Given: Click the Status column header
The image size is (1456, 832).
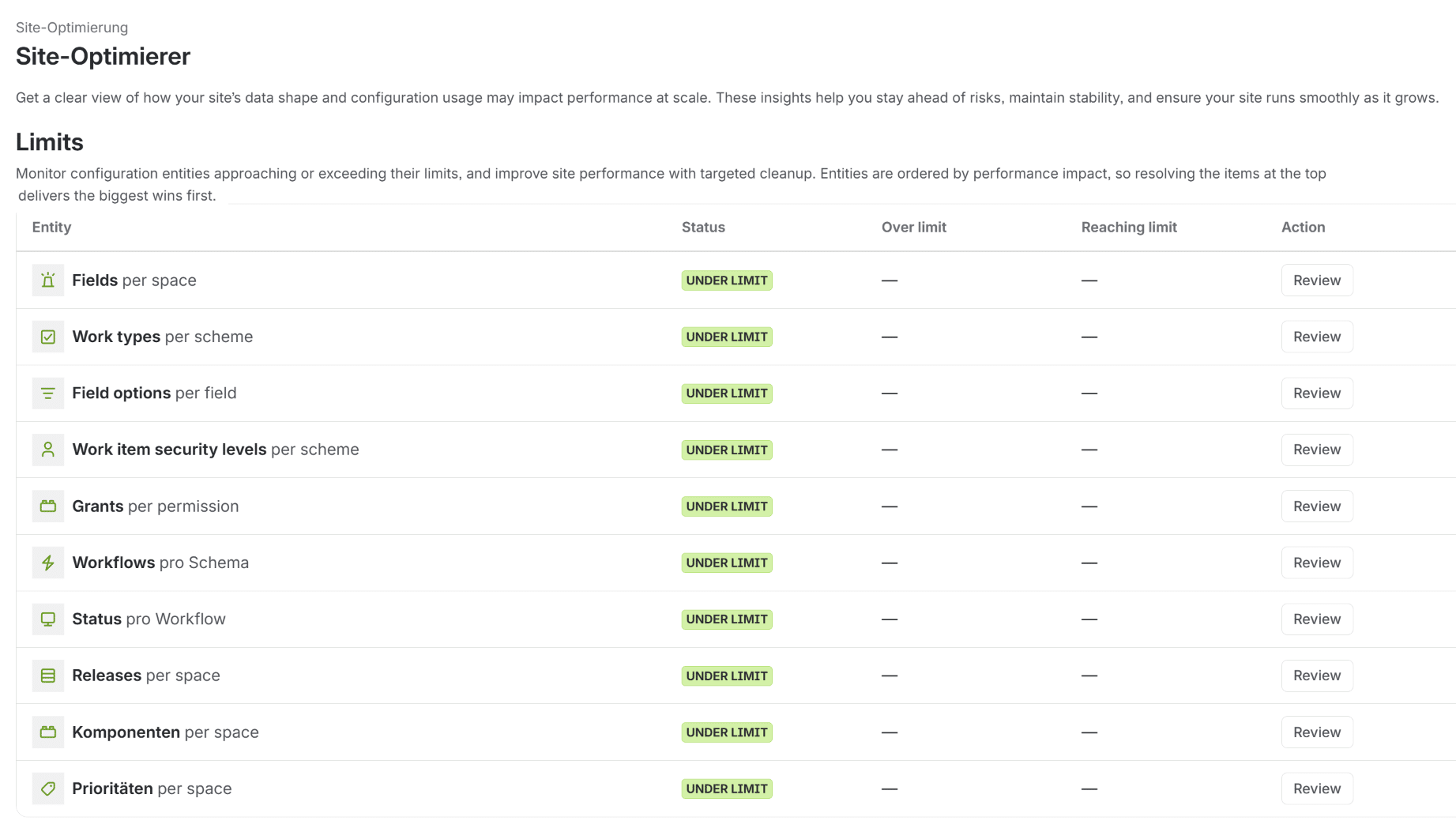Looking at the screenshot, I should pos(703,228).
